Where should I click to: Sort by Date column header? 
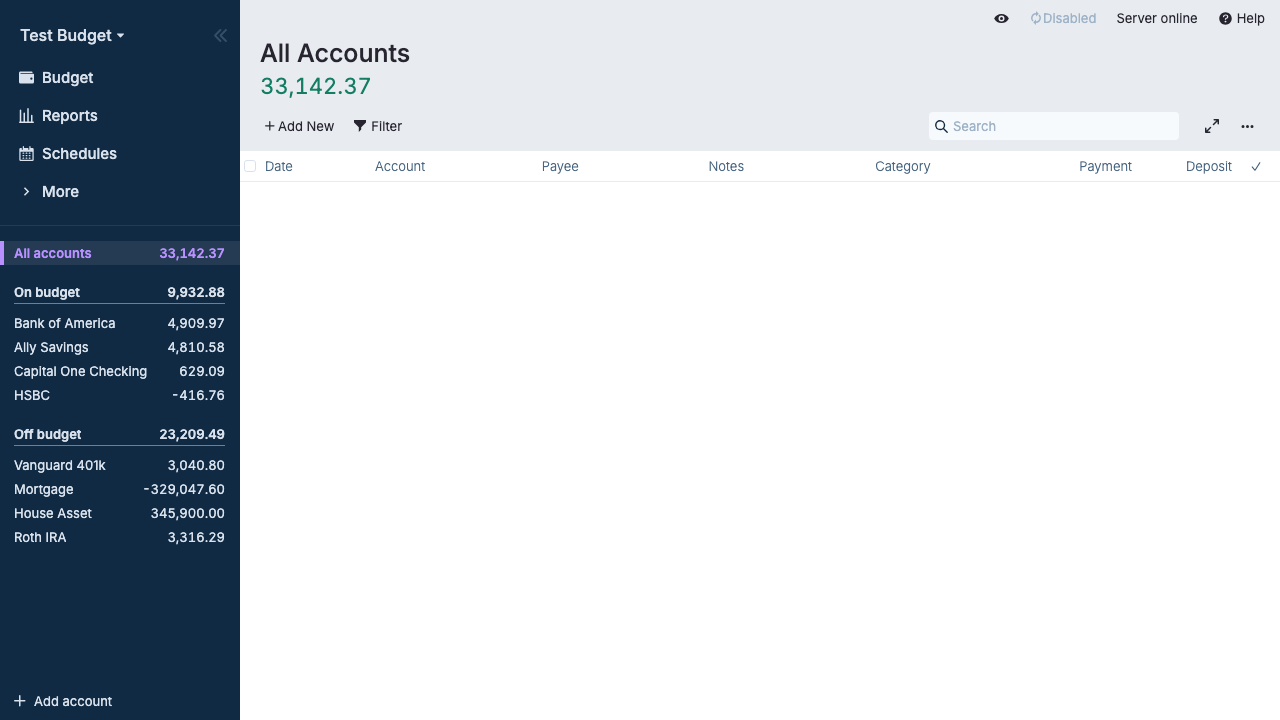tap(279, 166)
